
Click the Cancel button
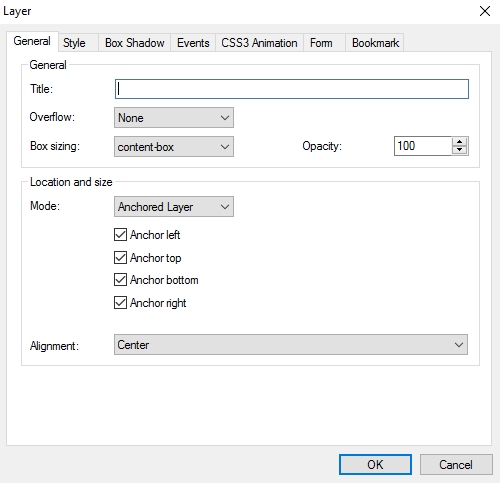[456, 464]
